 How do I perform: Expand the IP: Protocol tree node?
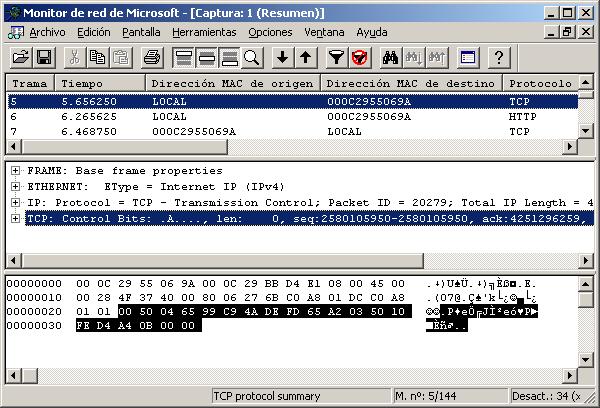tap(16, 202)
